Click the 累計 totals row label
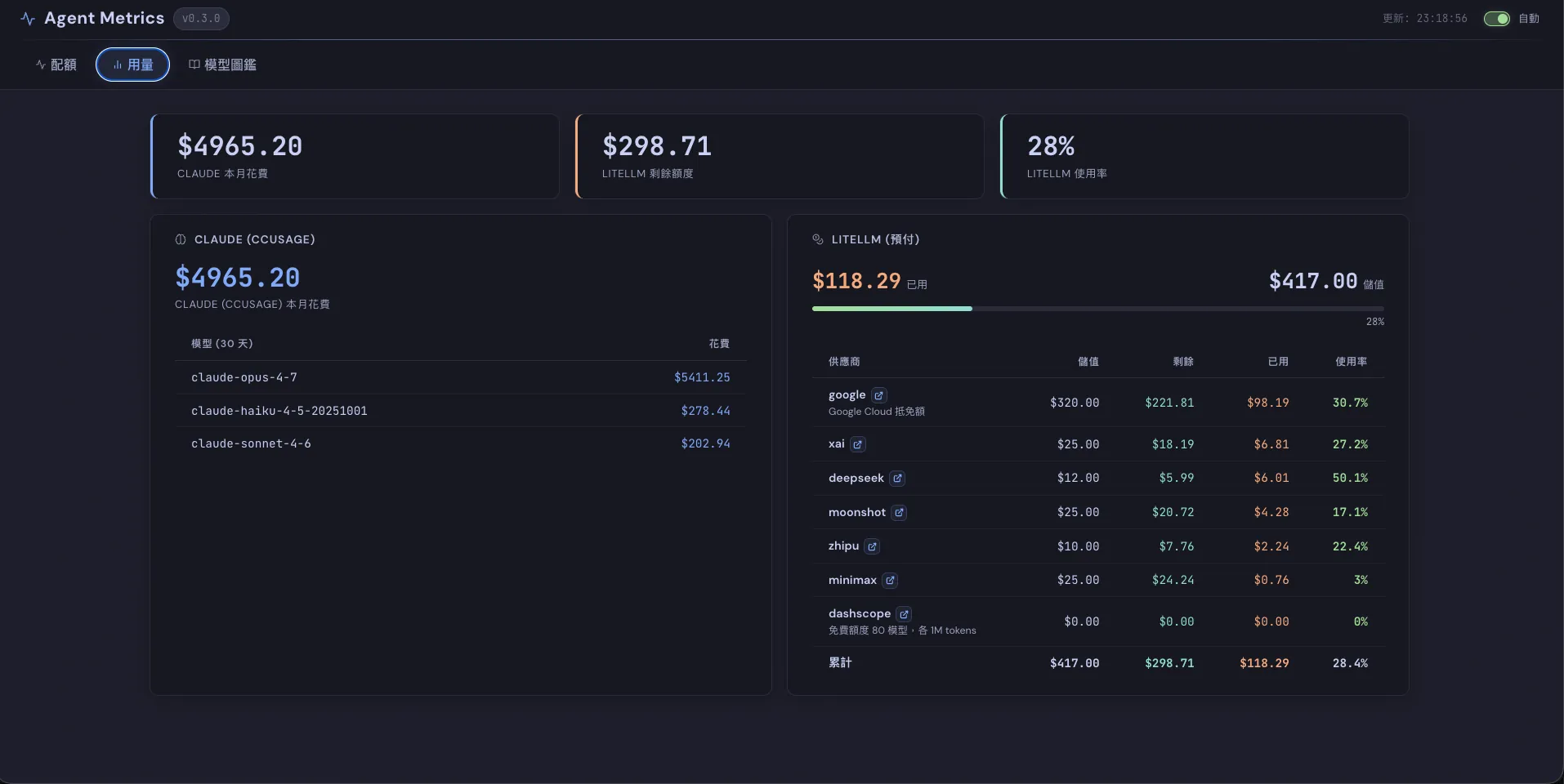The image size is (1564, 784). 840,662
